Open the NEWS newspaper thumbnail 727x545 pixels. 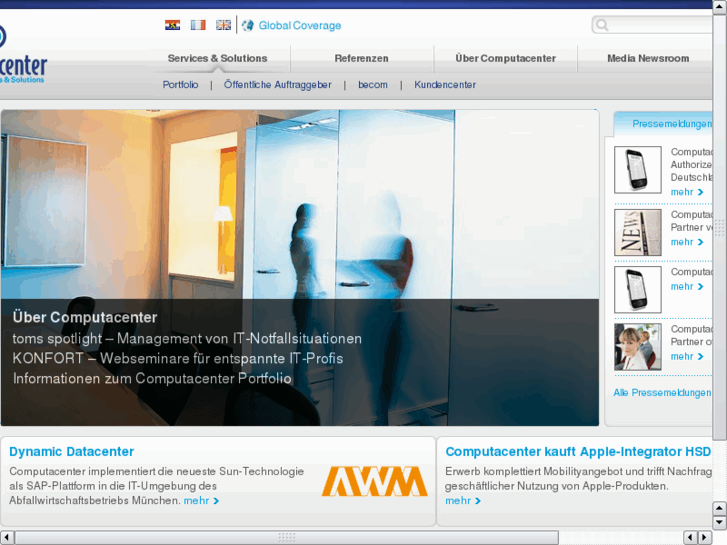point(638,232)
